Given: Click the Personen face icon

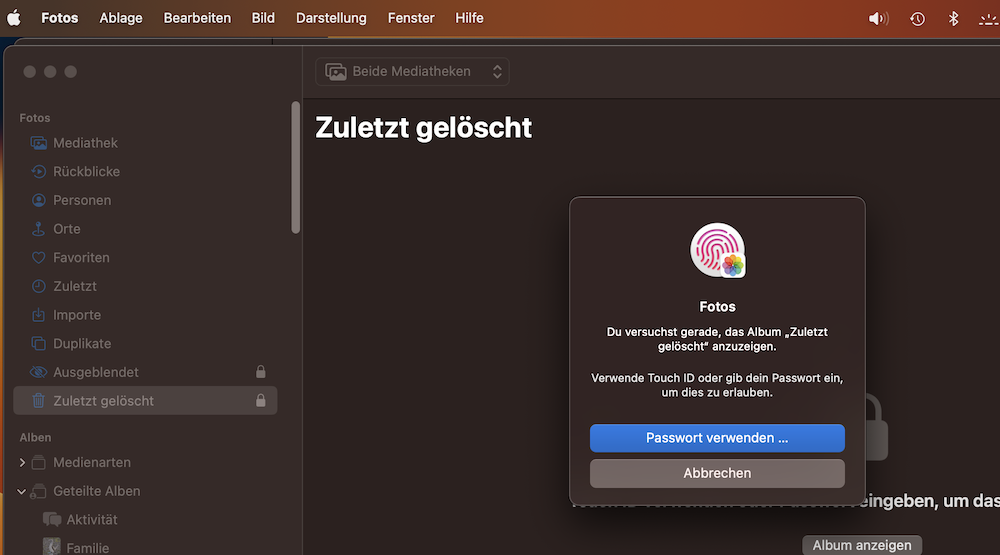Looking at the screenshot, I should tap(38, 200).
